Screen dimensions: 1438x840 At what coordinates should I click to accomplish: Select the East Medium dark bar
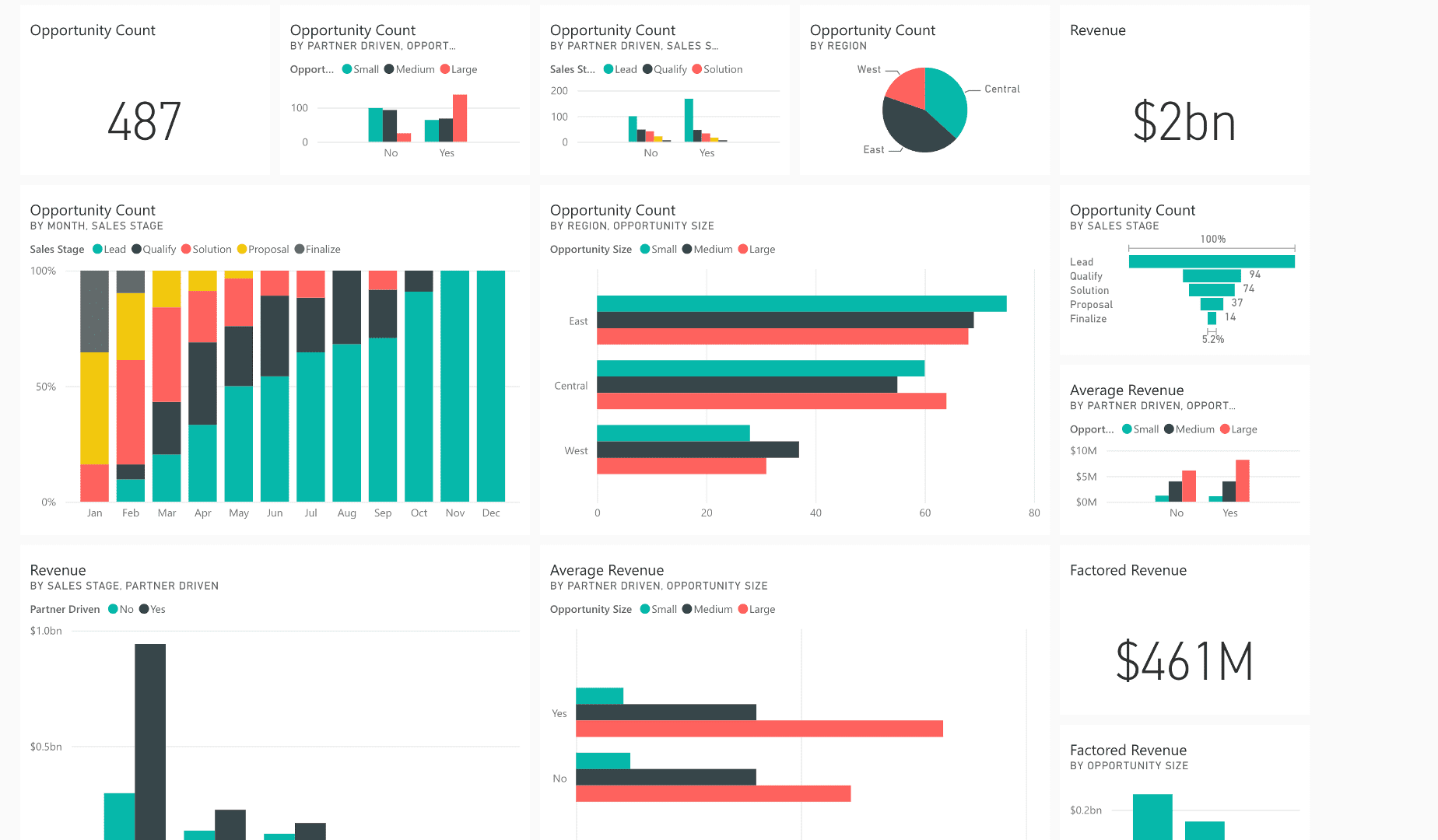(x=785, y=320)
